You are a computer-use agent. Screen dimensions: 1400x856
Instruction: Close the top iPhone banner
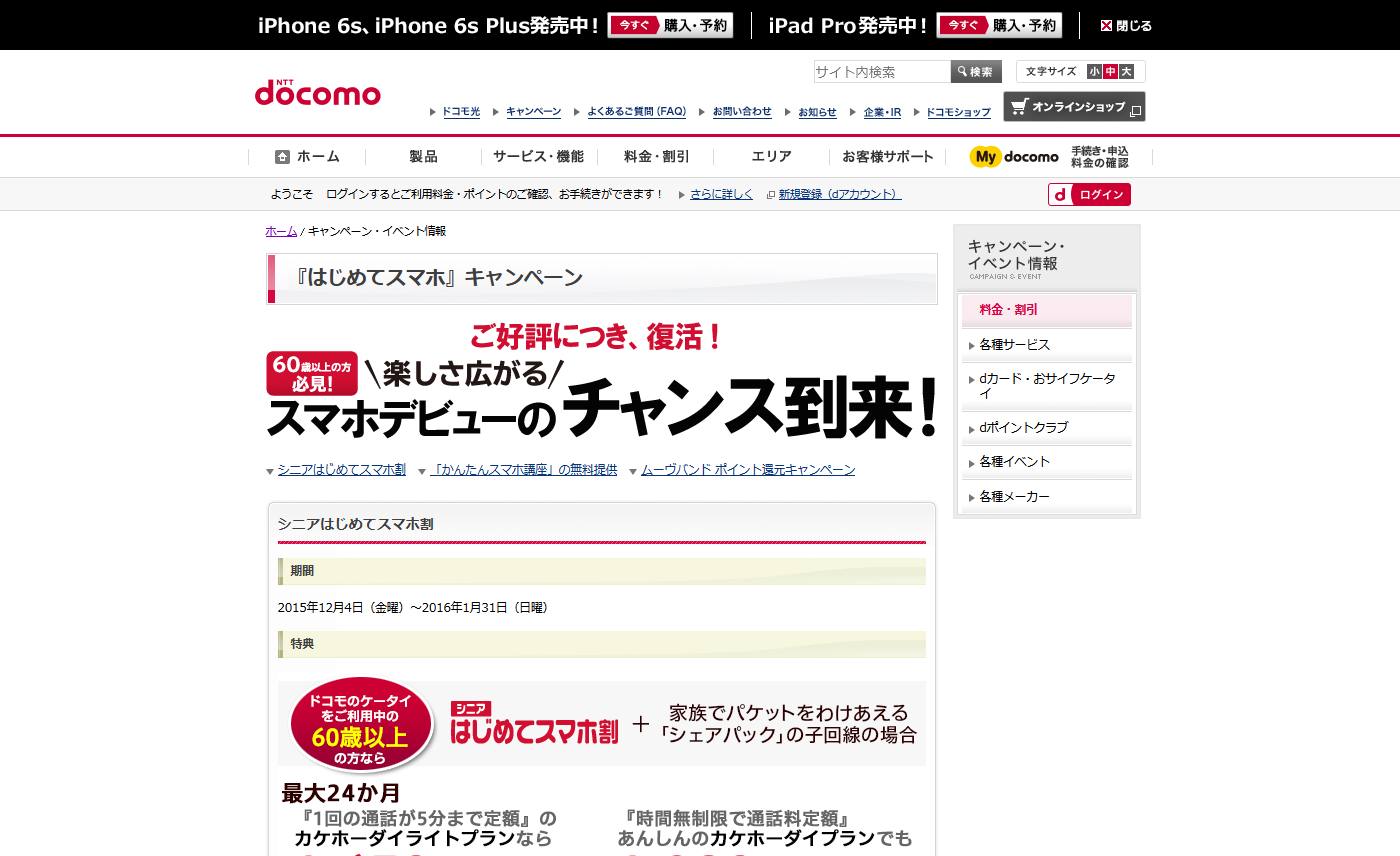click(x=1126, y=26)
